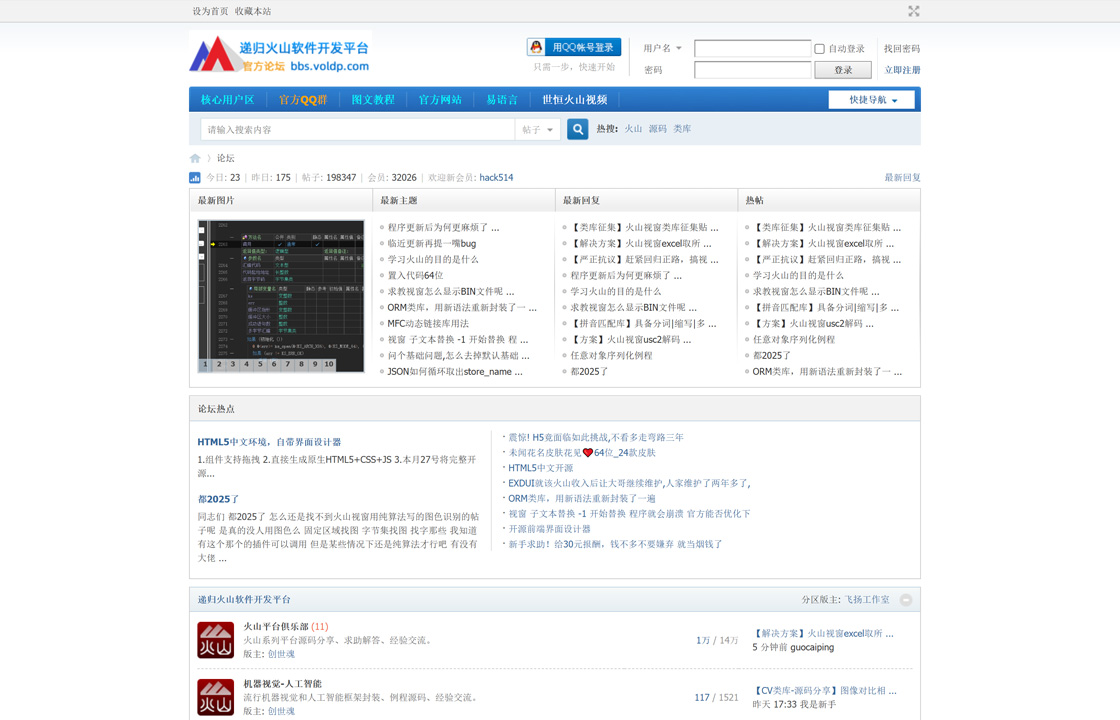Click 收藏本站 in top bar
This screenshot has width=1120, height=720.
tap(253, 11)
